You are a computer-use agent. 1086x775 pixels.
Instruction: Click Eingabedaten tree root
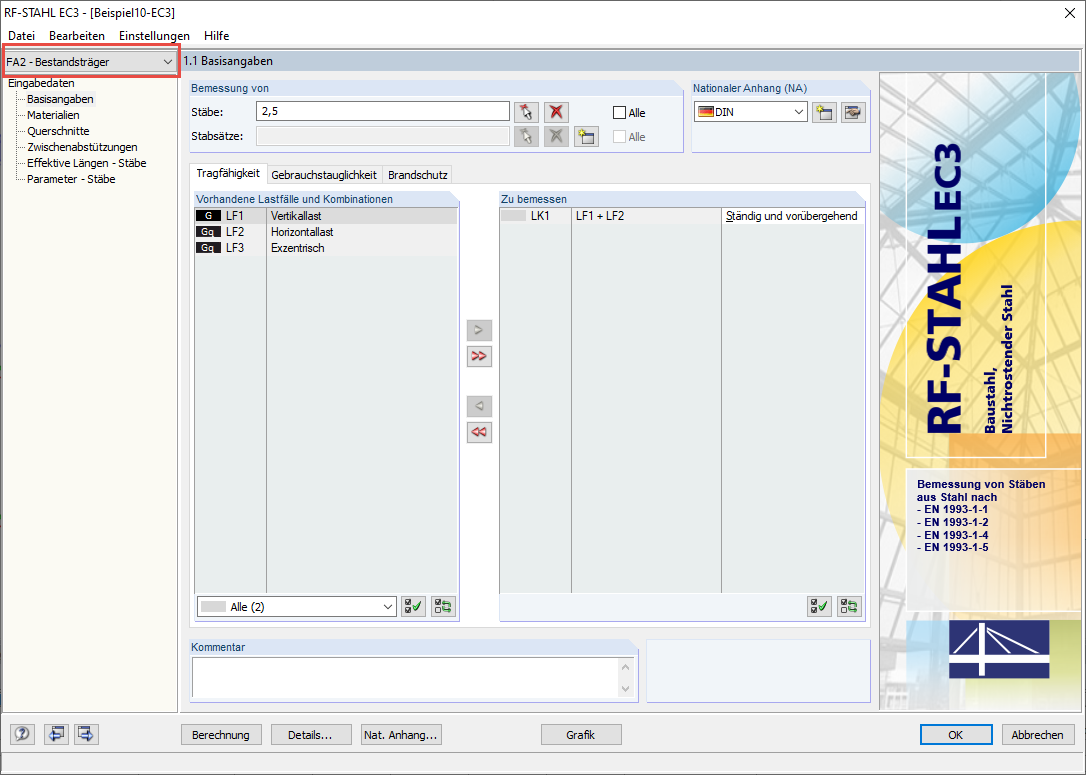click(x=42, y=83)
